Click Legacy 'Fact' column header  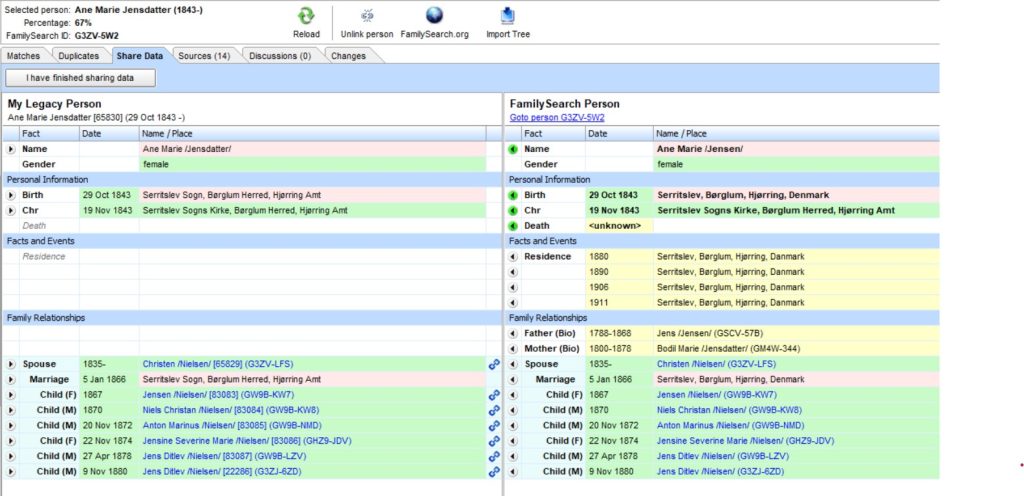click(49, 134)
